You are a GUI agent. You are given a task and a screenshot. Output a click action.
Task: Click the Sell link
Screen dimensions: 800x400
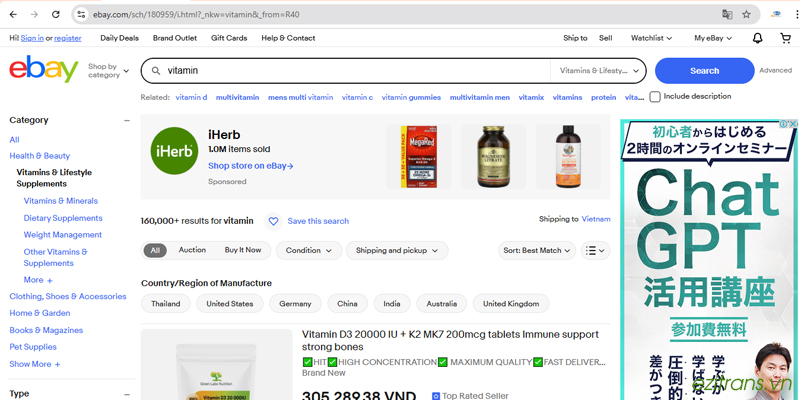coord(606,38)
